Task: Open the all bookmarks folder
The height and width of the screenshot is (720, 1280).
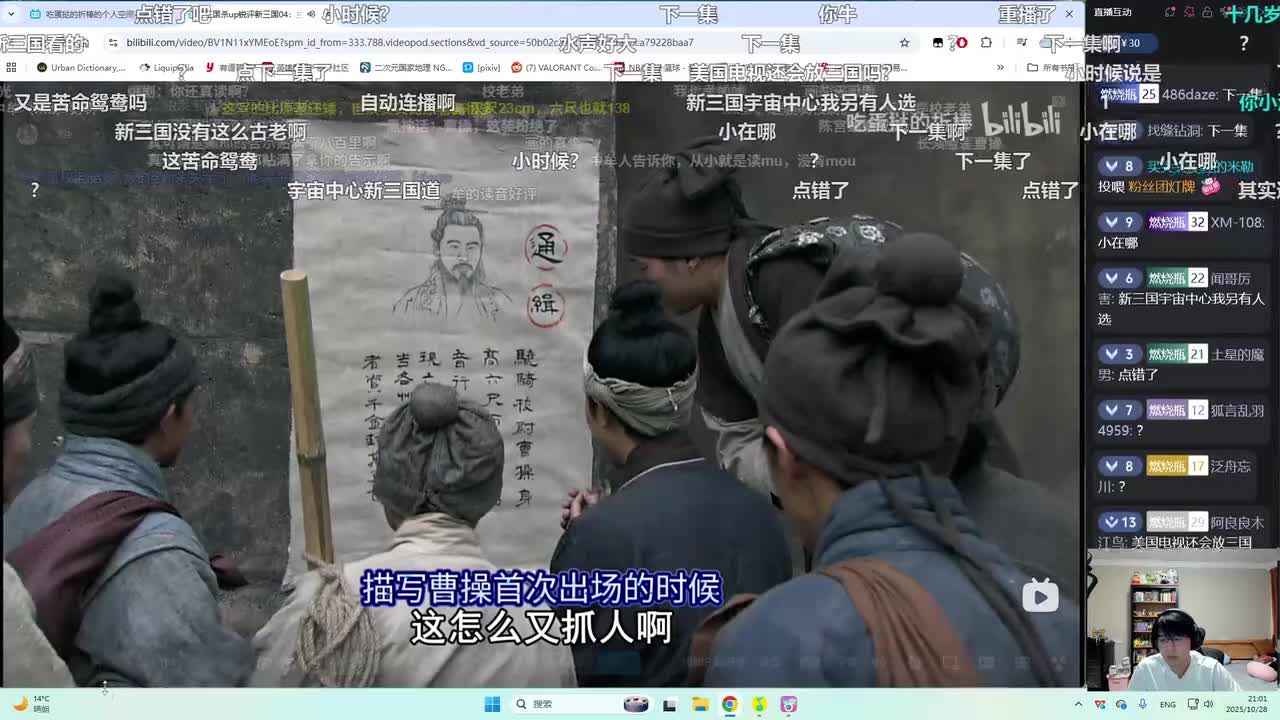Action: click(x=1050, y=68)
